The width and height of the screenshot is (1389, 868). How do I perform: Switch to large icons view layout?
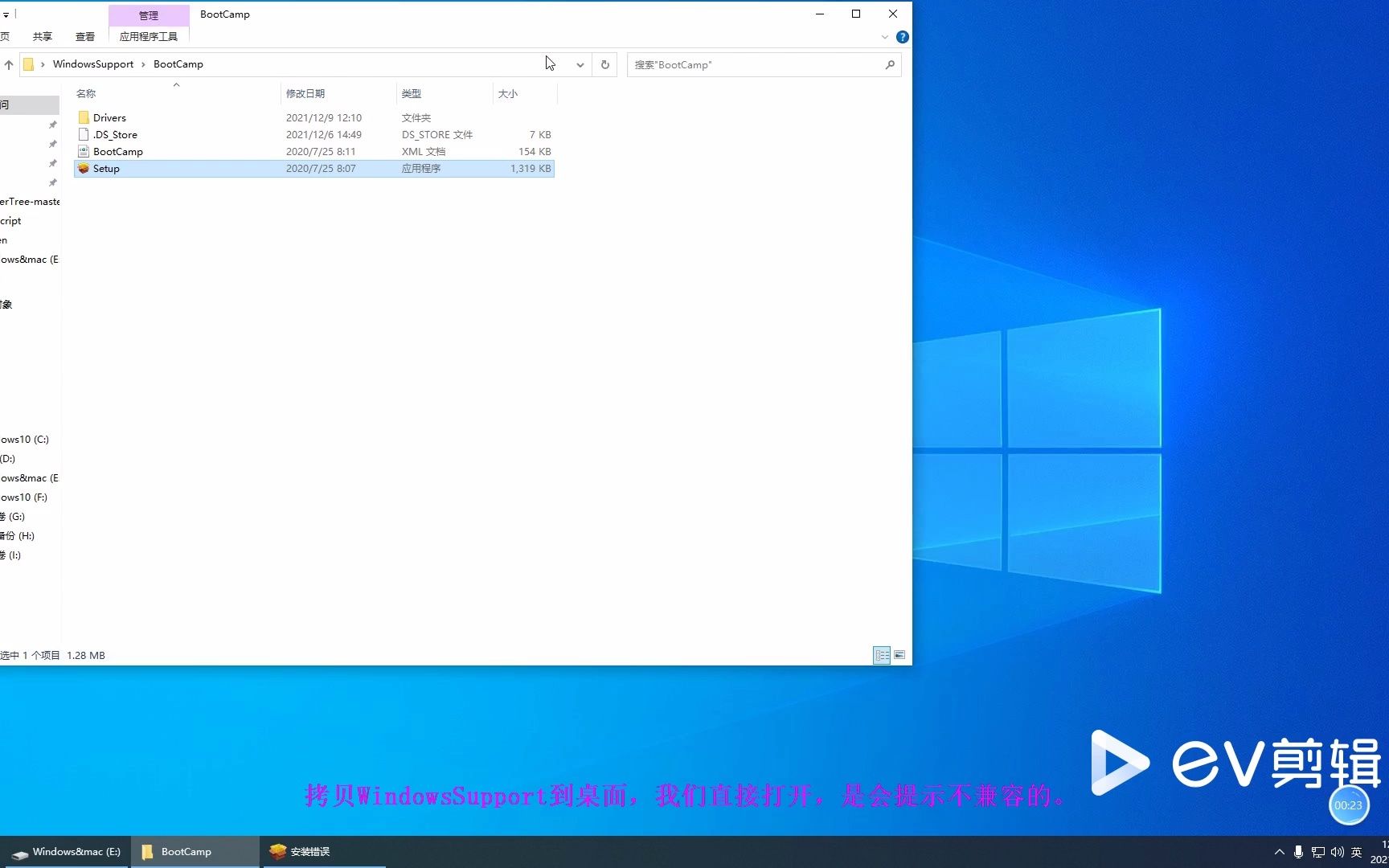899,655
